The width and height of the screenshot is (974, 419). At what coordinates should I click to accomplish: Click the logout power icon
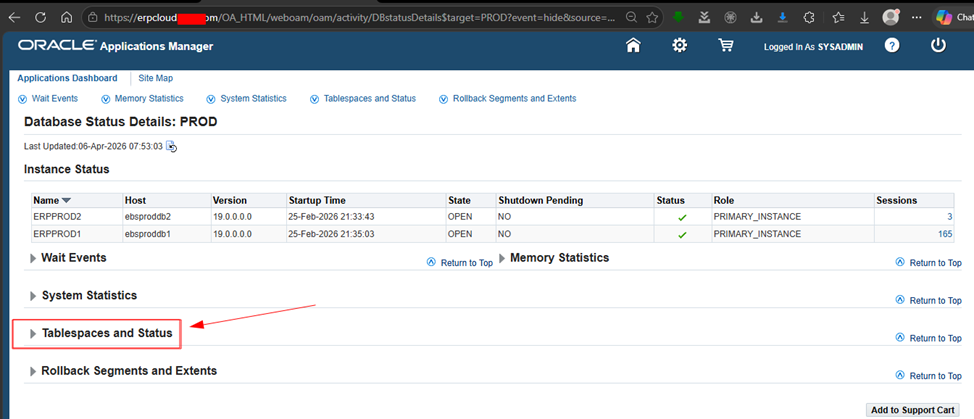pos(938,46)
